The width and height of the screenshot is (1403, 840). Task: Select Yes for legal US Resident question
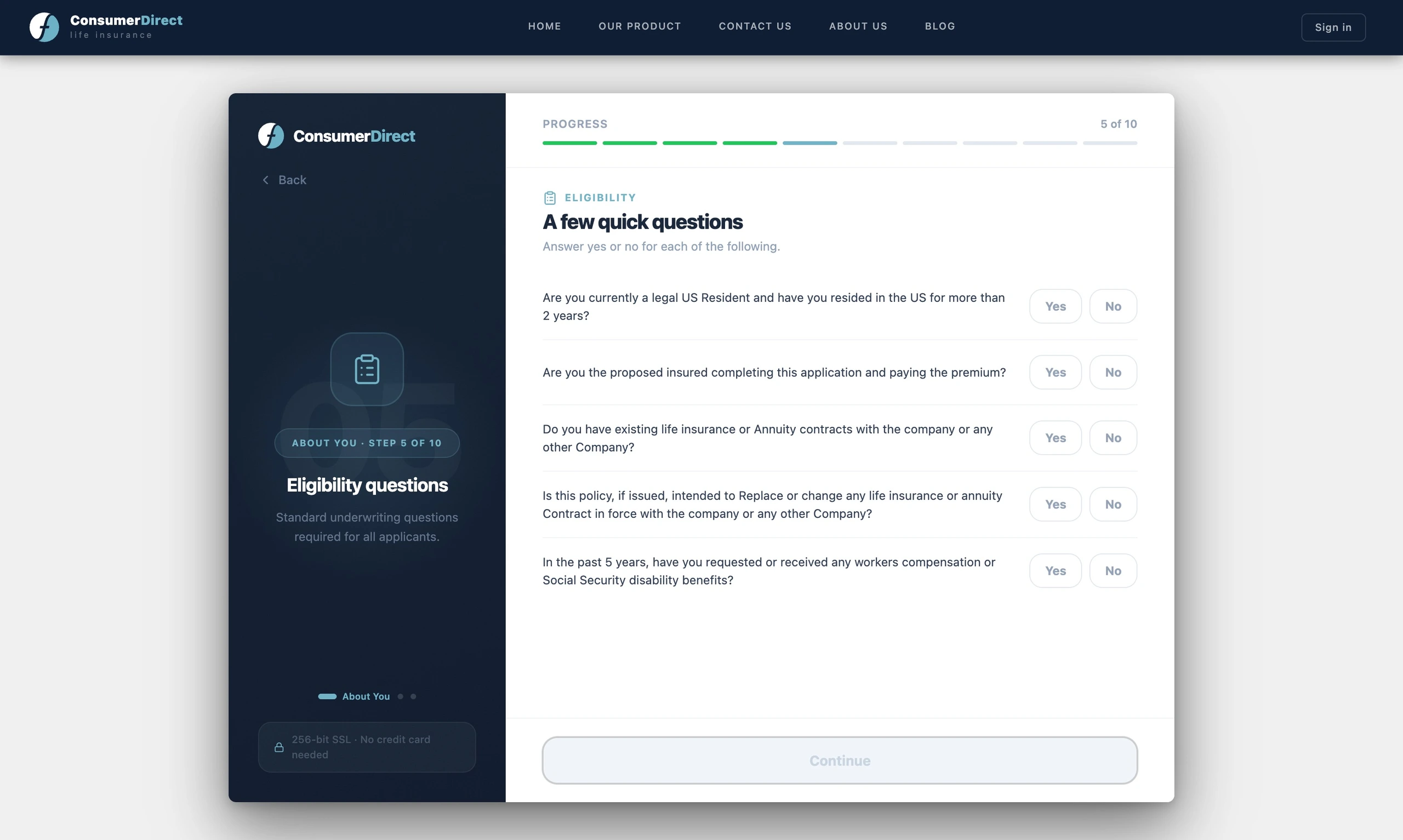(x=1055, y=306)
